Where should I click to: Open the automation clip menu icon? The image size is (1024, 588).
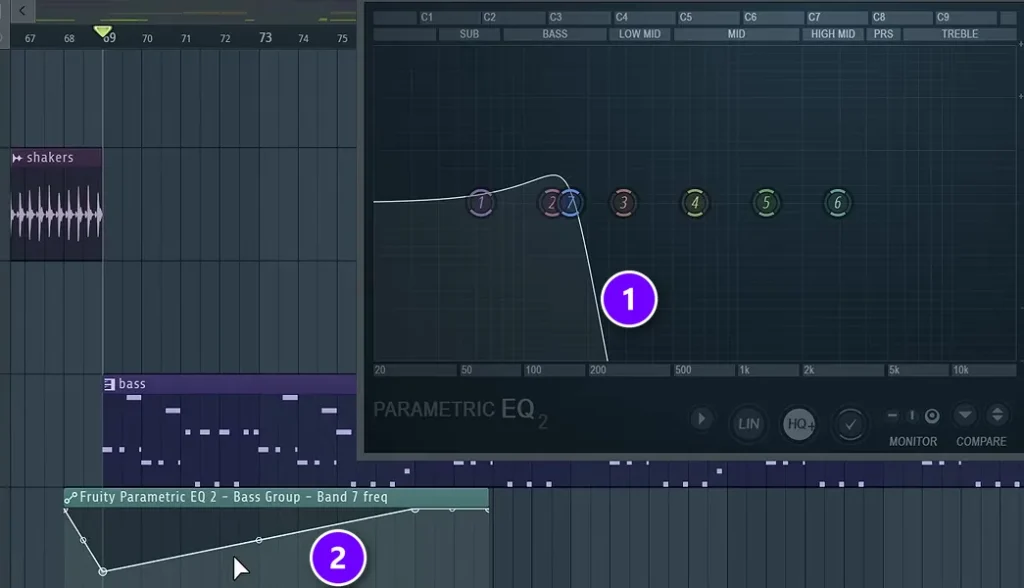tap(71, 498)
